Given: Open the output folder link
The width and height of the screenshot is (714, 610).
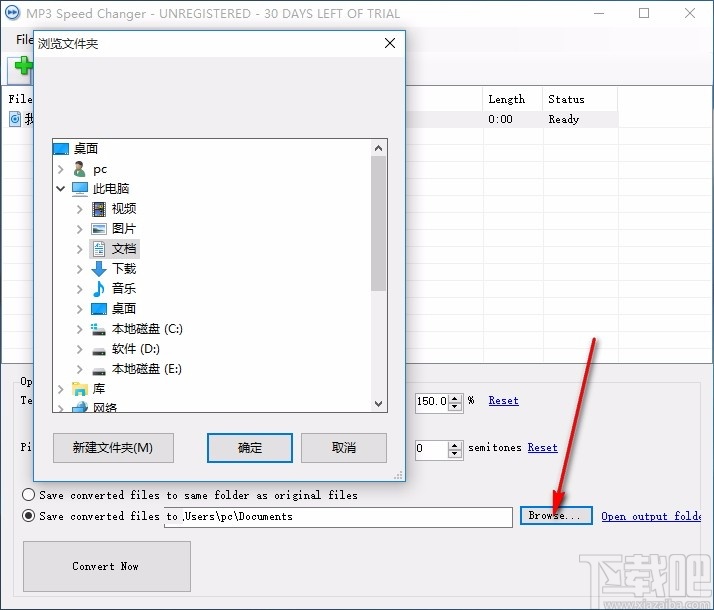Looking at the screenshot, I should coord(651,516).
